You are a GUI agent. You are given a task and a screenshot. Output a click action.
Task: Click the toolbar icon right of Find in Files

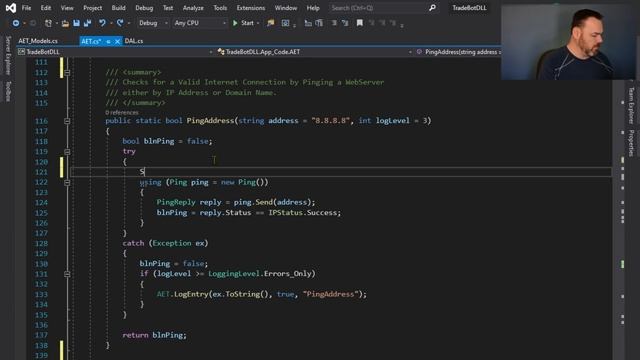point(285,23)
